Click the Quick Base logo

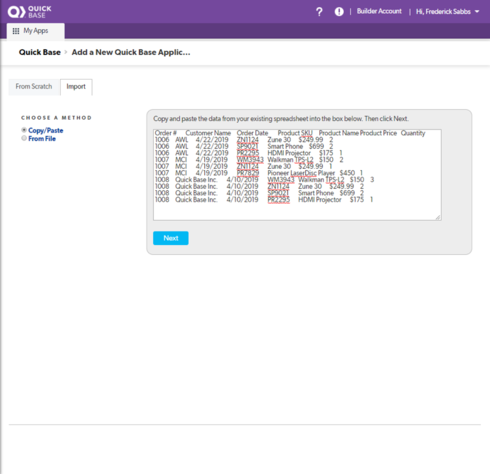30,12
